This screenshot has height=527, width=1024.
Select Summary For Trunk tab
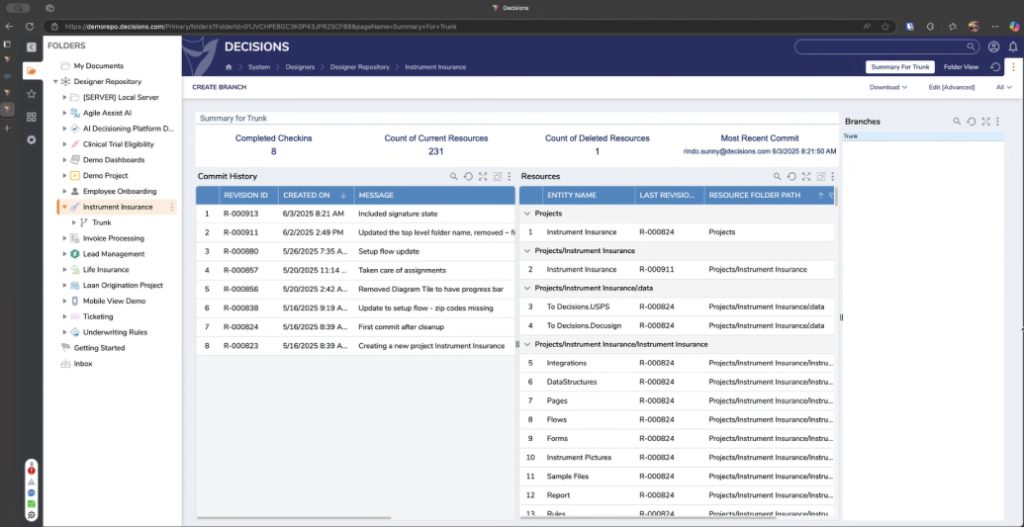(x=899, y=67)
